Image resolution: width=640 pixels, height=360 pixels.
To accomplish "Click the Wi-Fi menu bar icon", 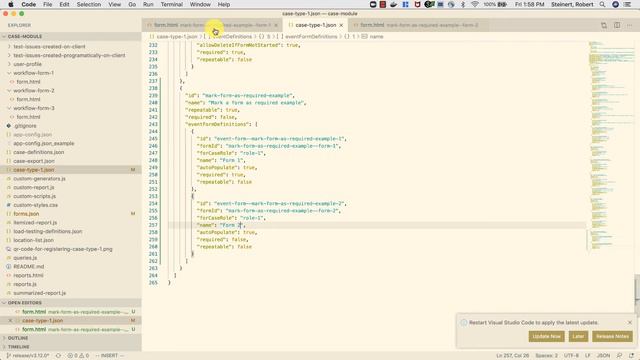I will [475, 4].
